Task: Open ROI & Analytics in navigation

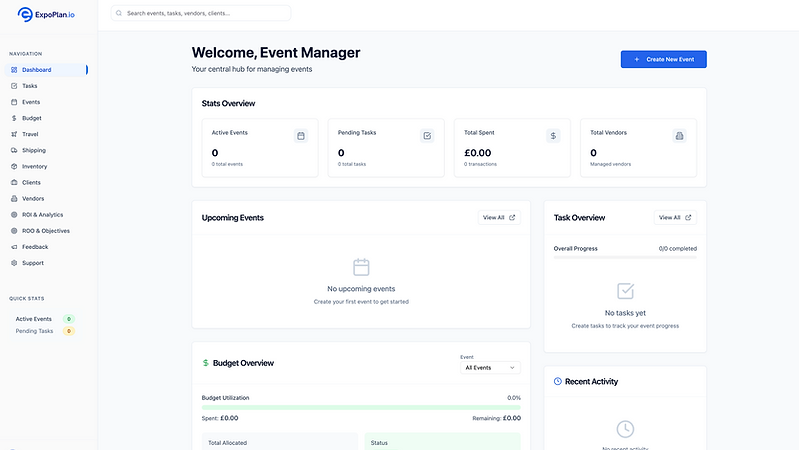Action: click(x=46, y=215)
